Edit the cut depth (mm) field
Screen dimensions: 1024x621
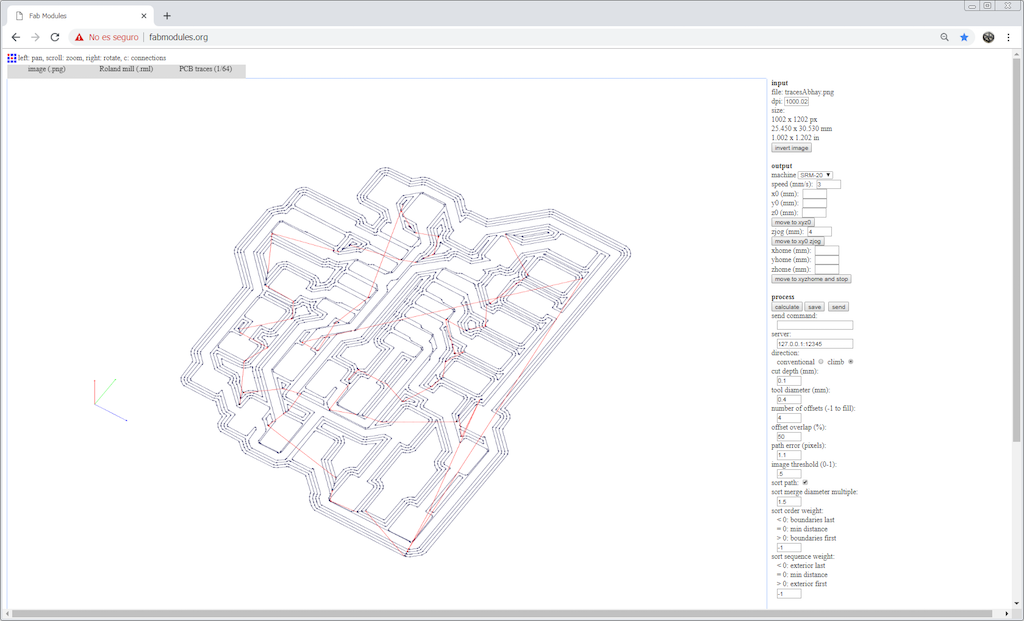789,381
